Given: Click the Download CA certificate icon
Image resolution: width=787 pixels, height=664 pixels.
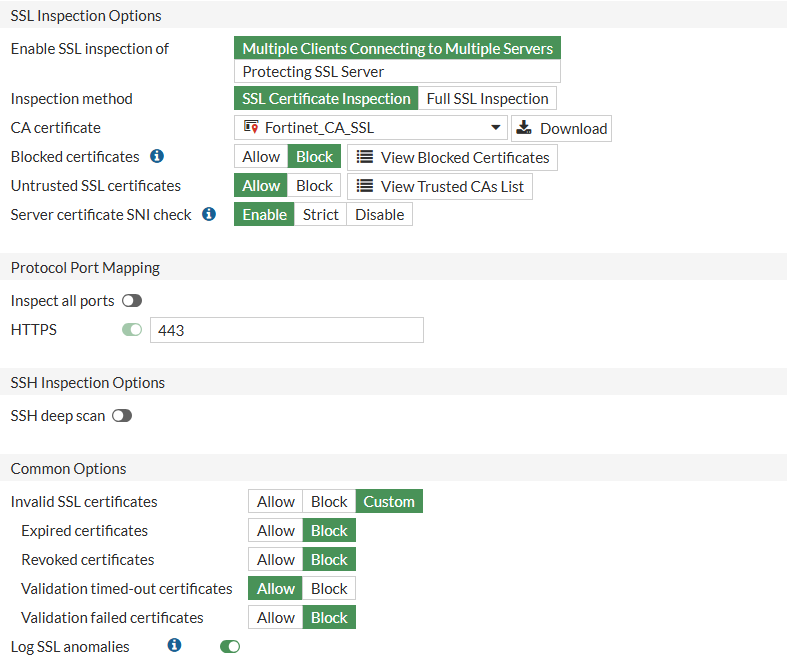Looking at the screenshot, I should click(x=524, y=128).
